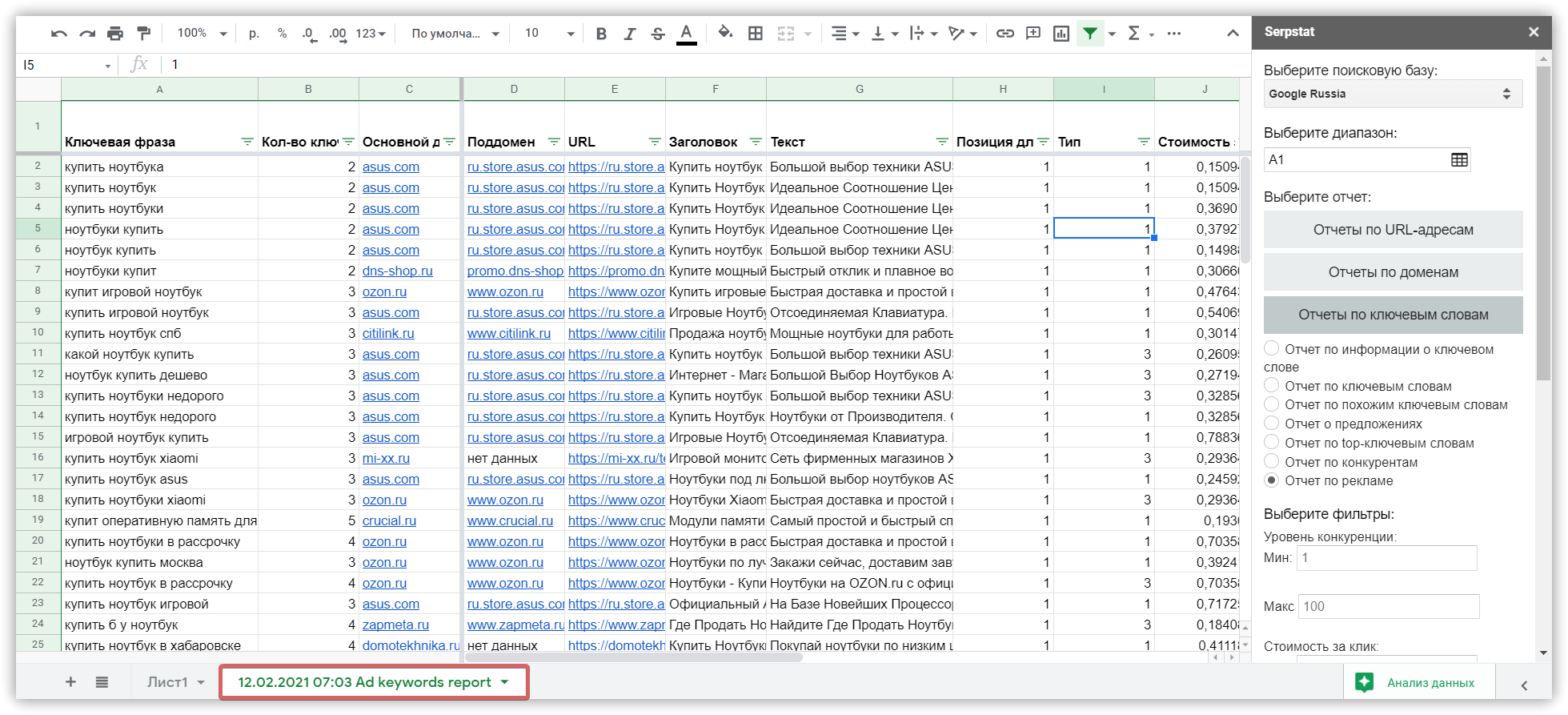Open the Google Russia search base dropdown

[1393, 94]
